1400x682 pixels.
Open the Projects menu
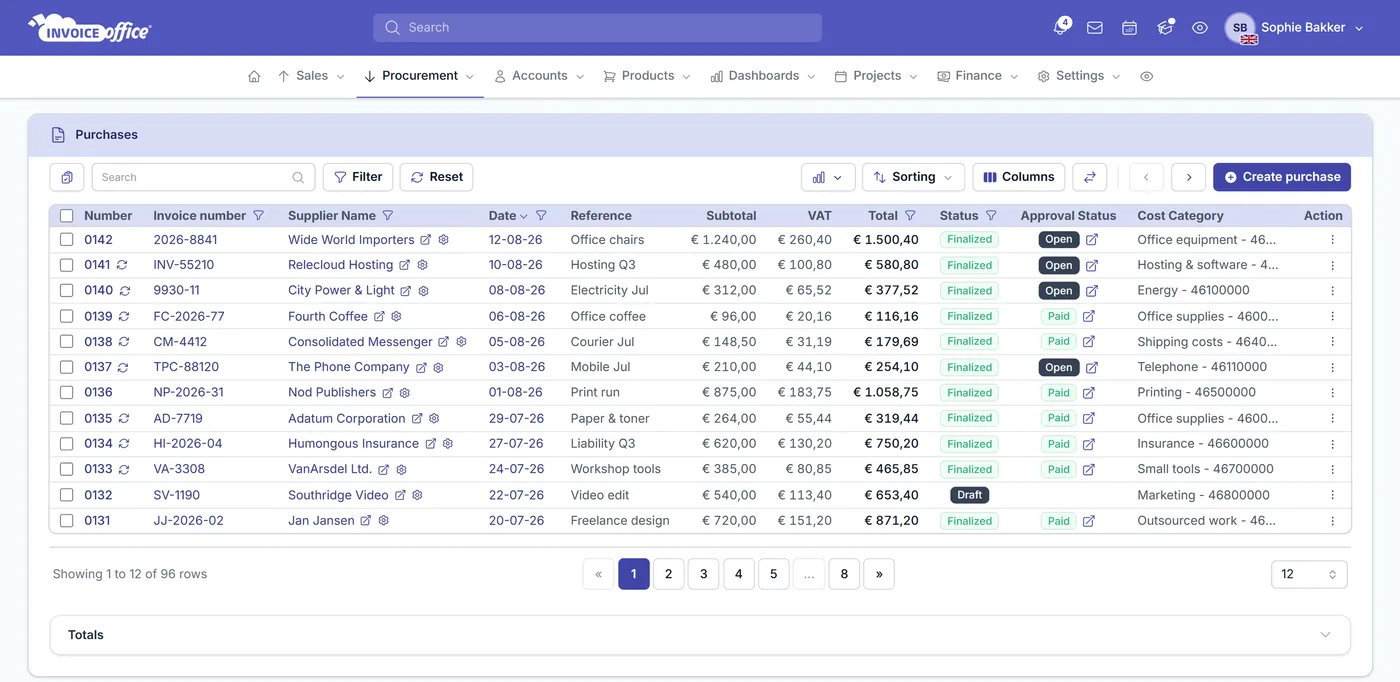(x=877, y=76)
